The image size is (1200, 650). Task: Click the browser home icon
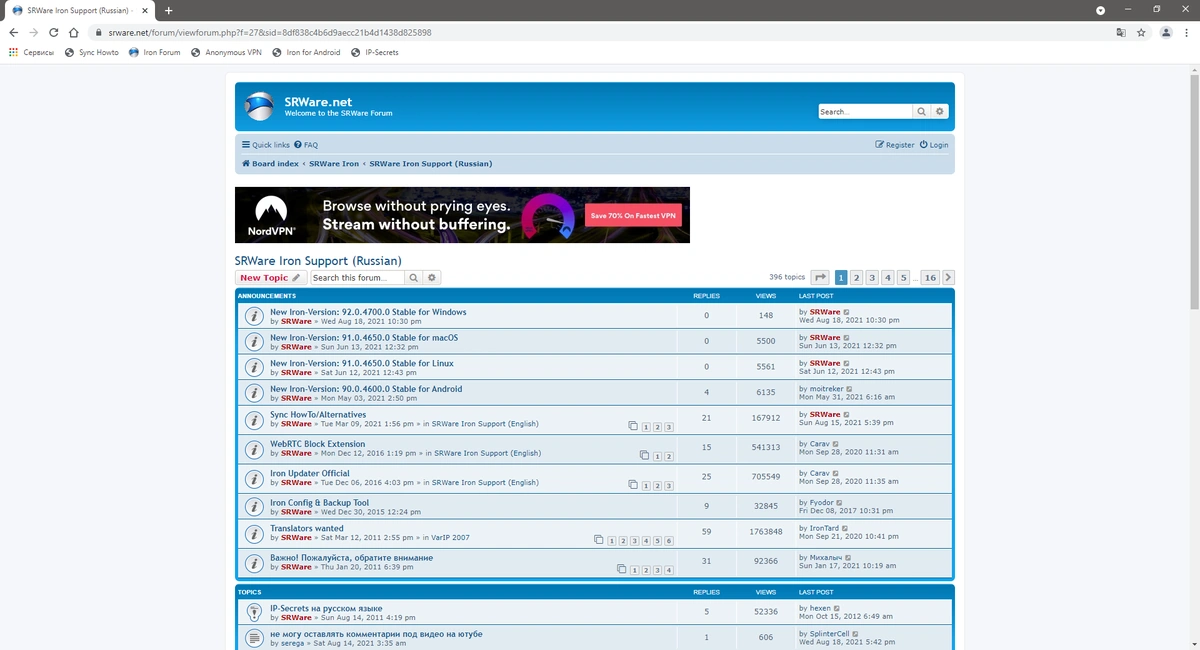[x=74, y=32]
